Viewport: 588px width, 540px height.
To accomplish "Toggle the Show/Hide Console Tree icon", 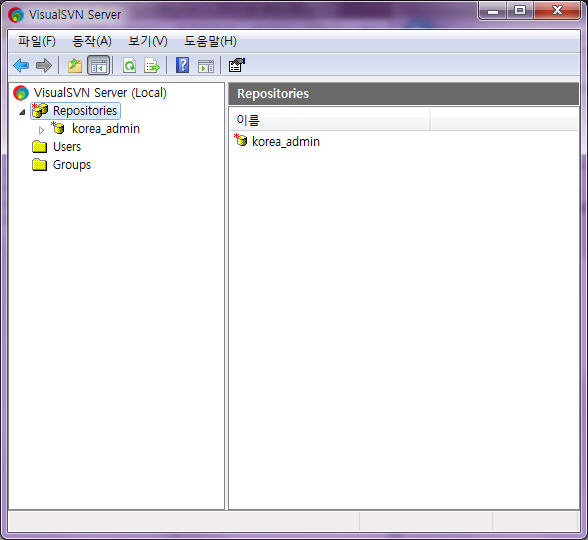I will [99, 65].
